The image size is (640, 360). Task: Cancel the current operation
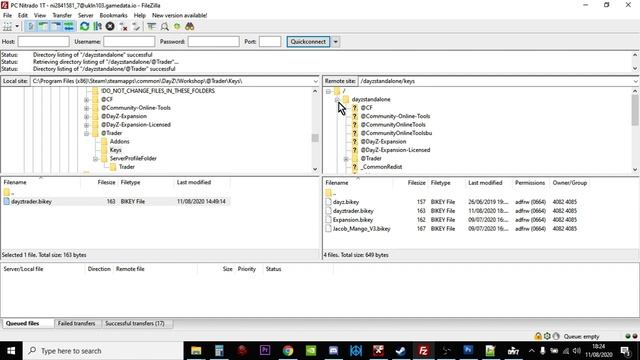(x=110, y=27)
